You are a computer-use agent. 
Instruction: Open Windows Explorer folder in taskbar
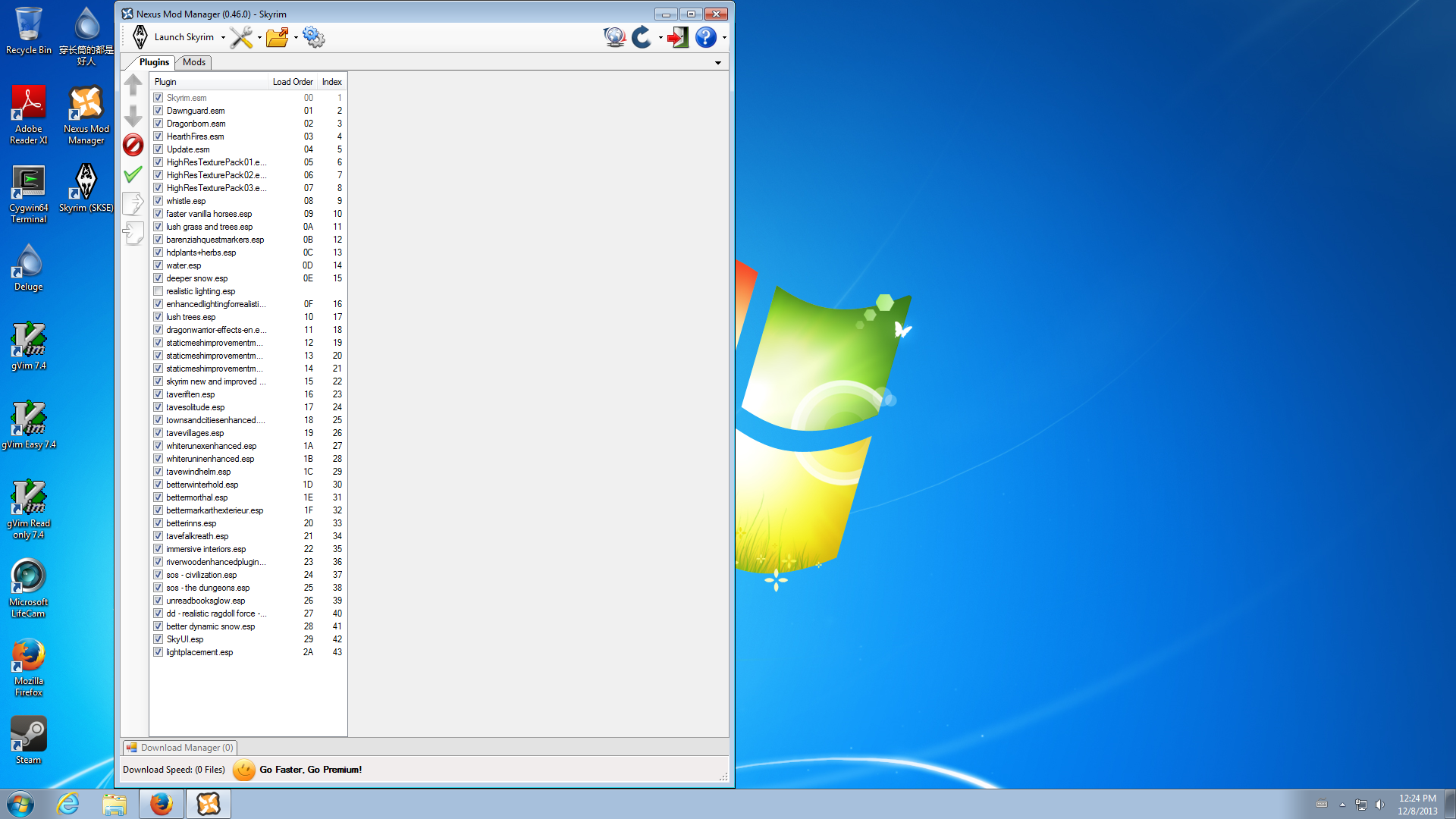click(115, 804)
